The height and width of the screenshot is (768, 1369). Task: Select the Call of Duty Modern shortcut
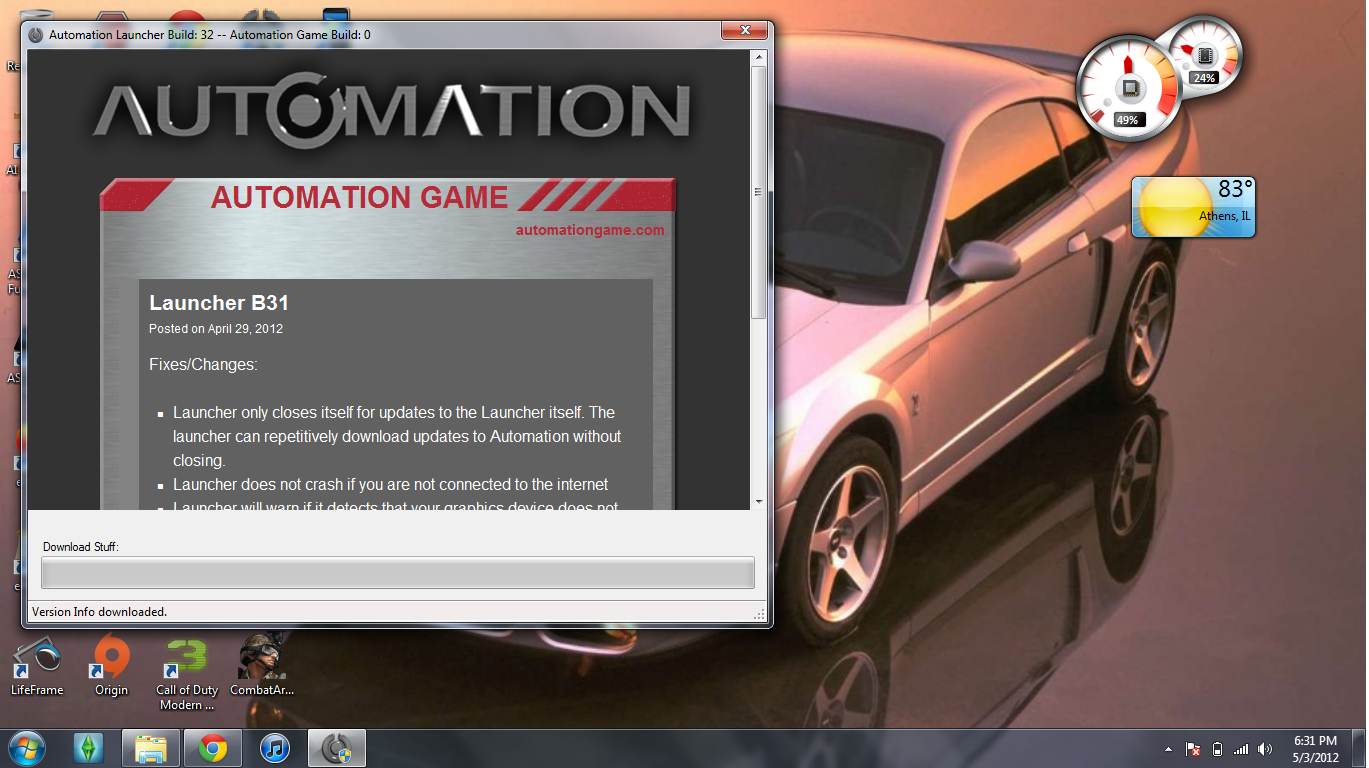(x=186, y=672)
